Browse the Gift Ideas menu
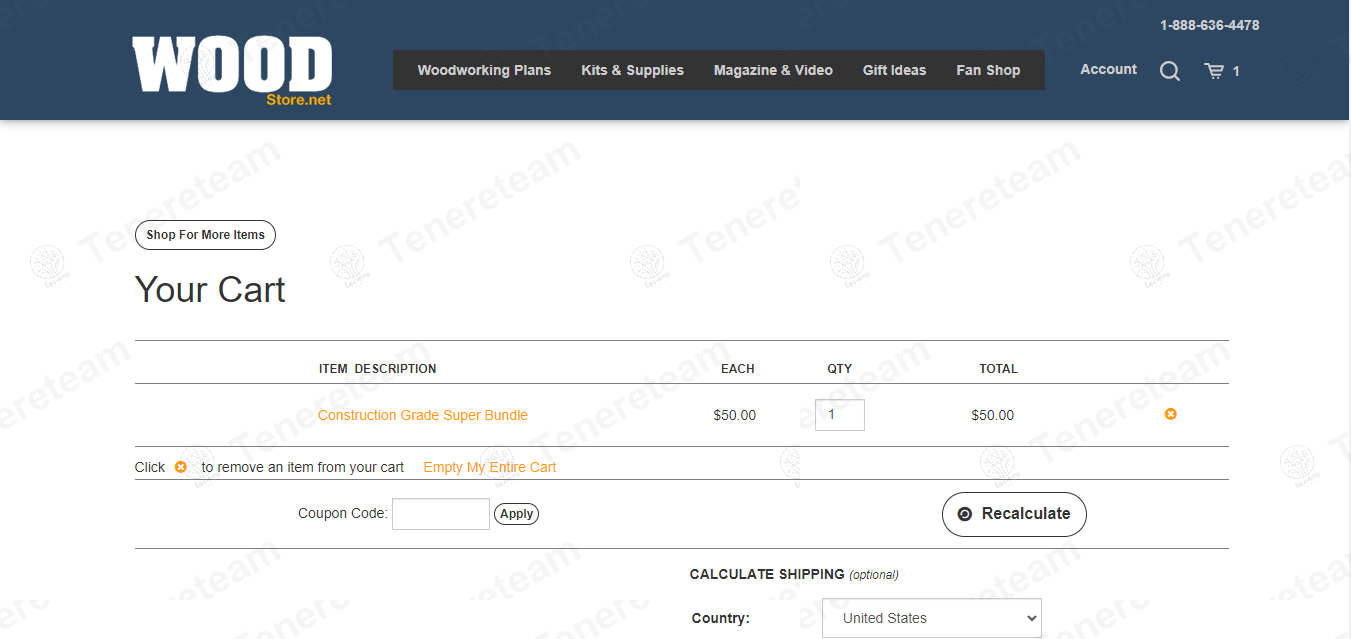This screenshot has height=639, width=1351. (x=894, y=70)
